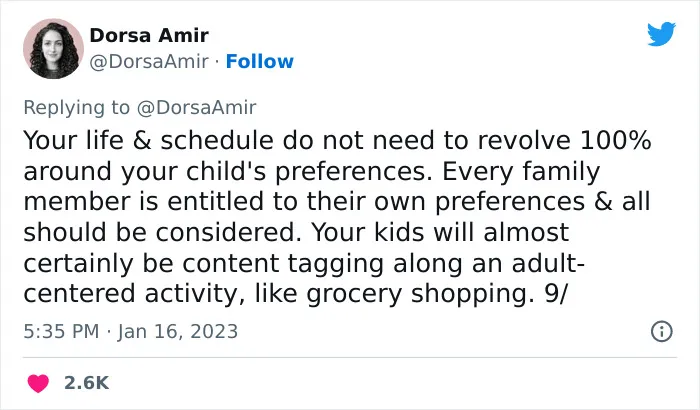Screen dimensions: 700x410
Task: Click the word "100%" in tweet
Action: tap(616, 140)
